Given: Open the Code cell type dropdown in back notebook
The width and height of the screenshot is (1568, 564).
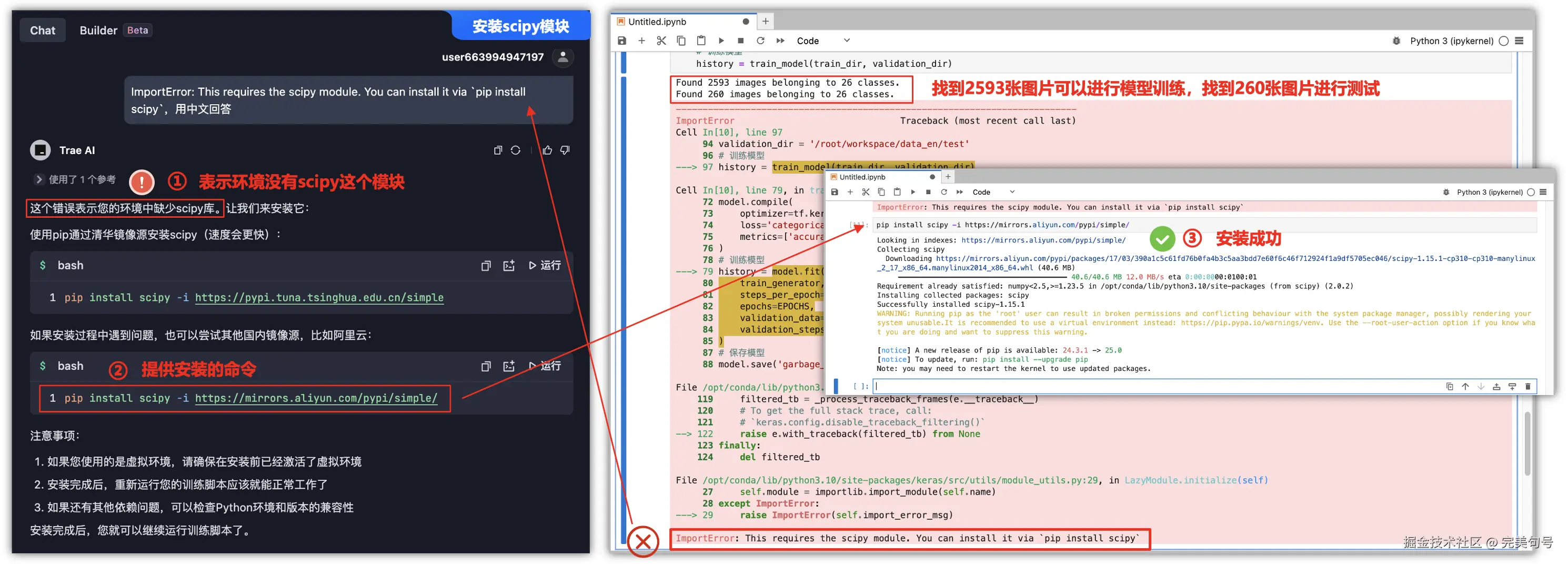Looking at the screenshot, I should 823,41.
